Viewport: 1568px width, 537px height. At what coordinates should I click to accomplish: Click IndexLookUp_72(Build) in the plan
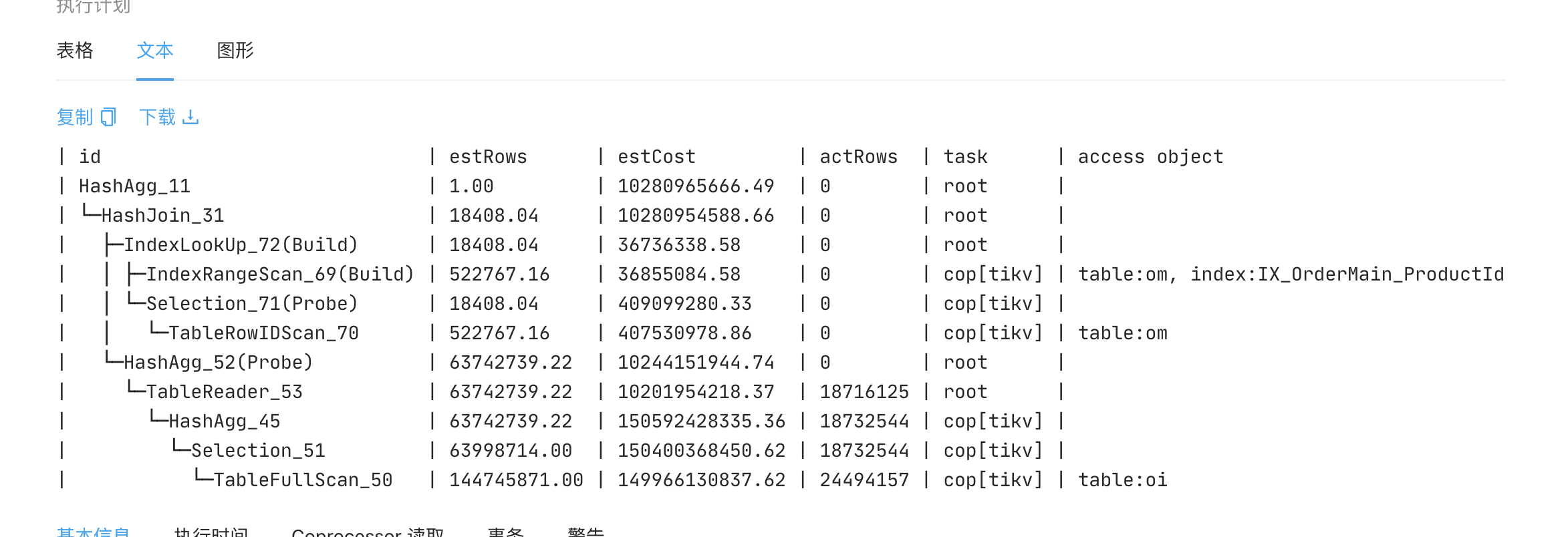(241, 245)
